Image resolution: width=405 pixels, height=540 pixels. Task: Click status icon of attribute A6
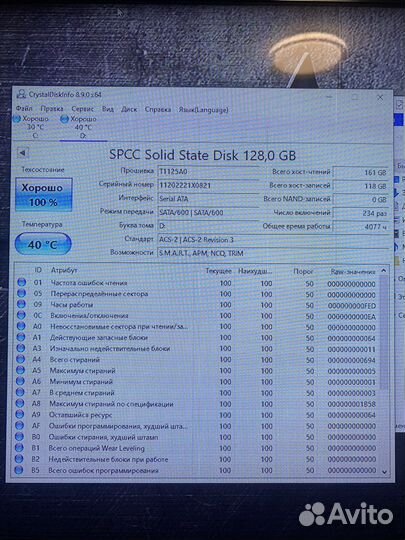20,381
